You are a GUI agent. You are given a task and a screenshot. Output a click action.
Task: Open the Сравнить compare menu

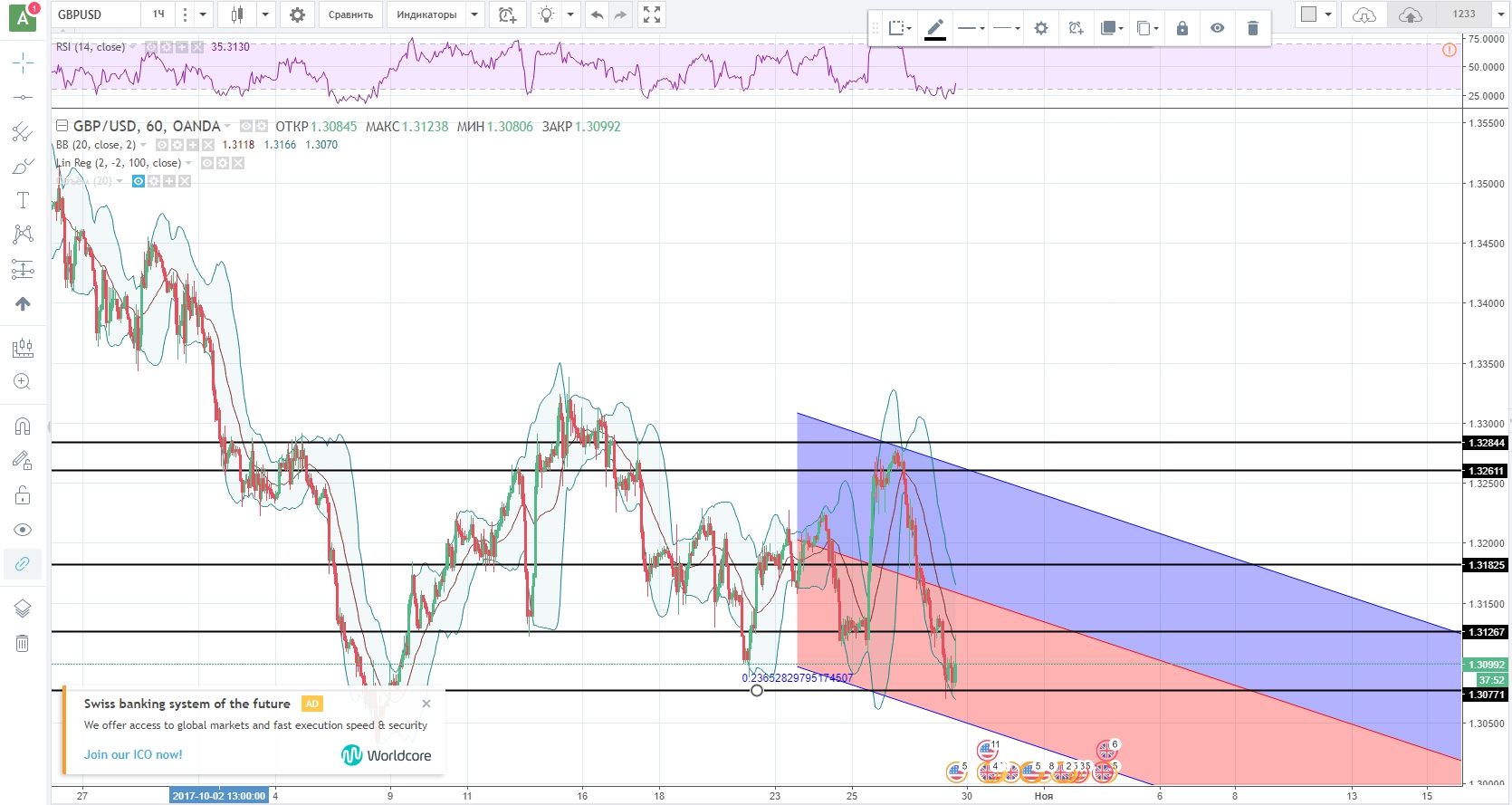point(350,14)
